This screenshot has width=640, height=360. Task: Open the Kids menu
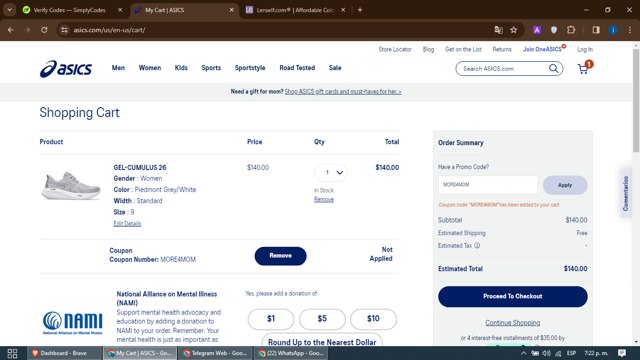[181, 68]
